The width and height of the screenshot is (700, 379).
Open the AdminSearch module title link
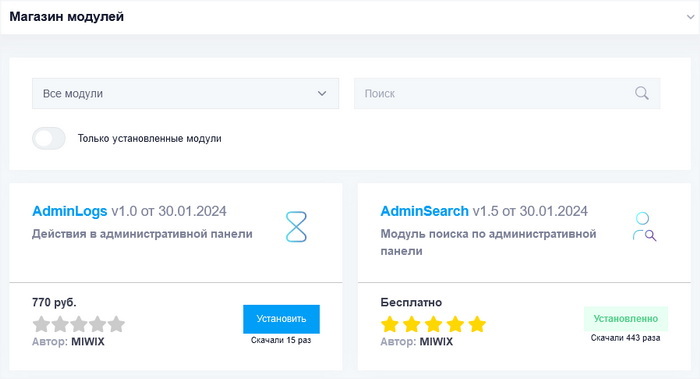tap(425, 211)
